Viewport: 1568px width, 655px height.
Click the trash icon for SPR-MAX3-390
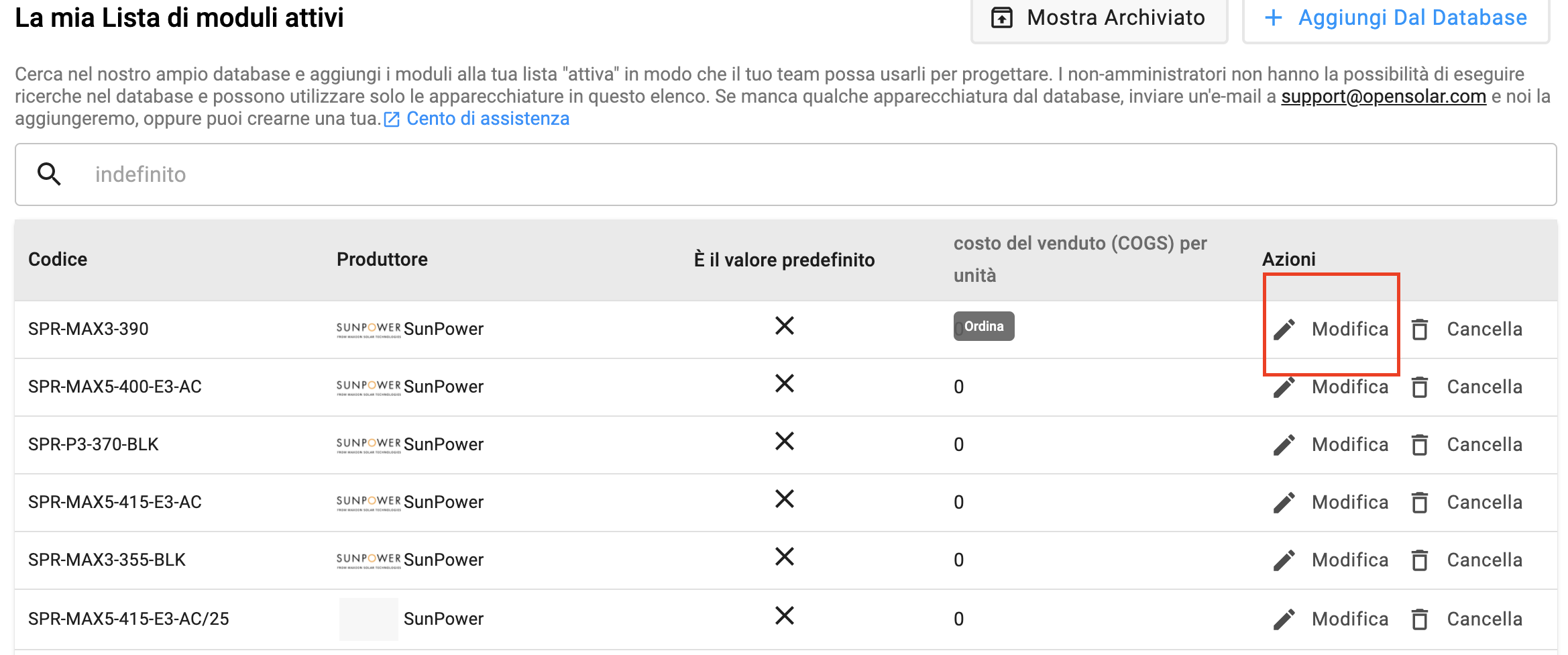coord(1420,330)
